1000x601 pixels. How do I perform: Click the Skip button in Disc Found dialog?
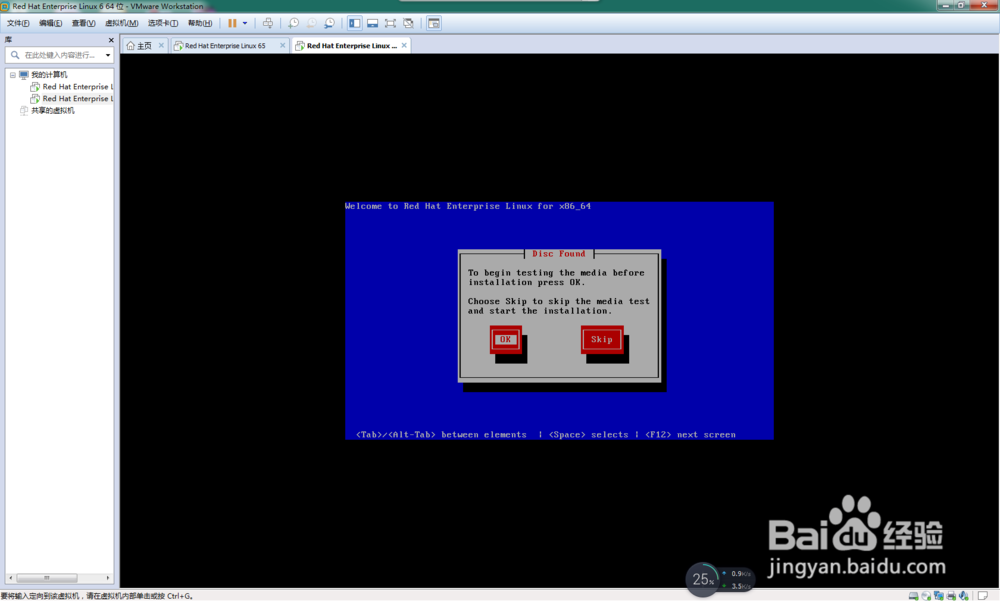tap(601, 339)
